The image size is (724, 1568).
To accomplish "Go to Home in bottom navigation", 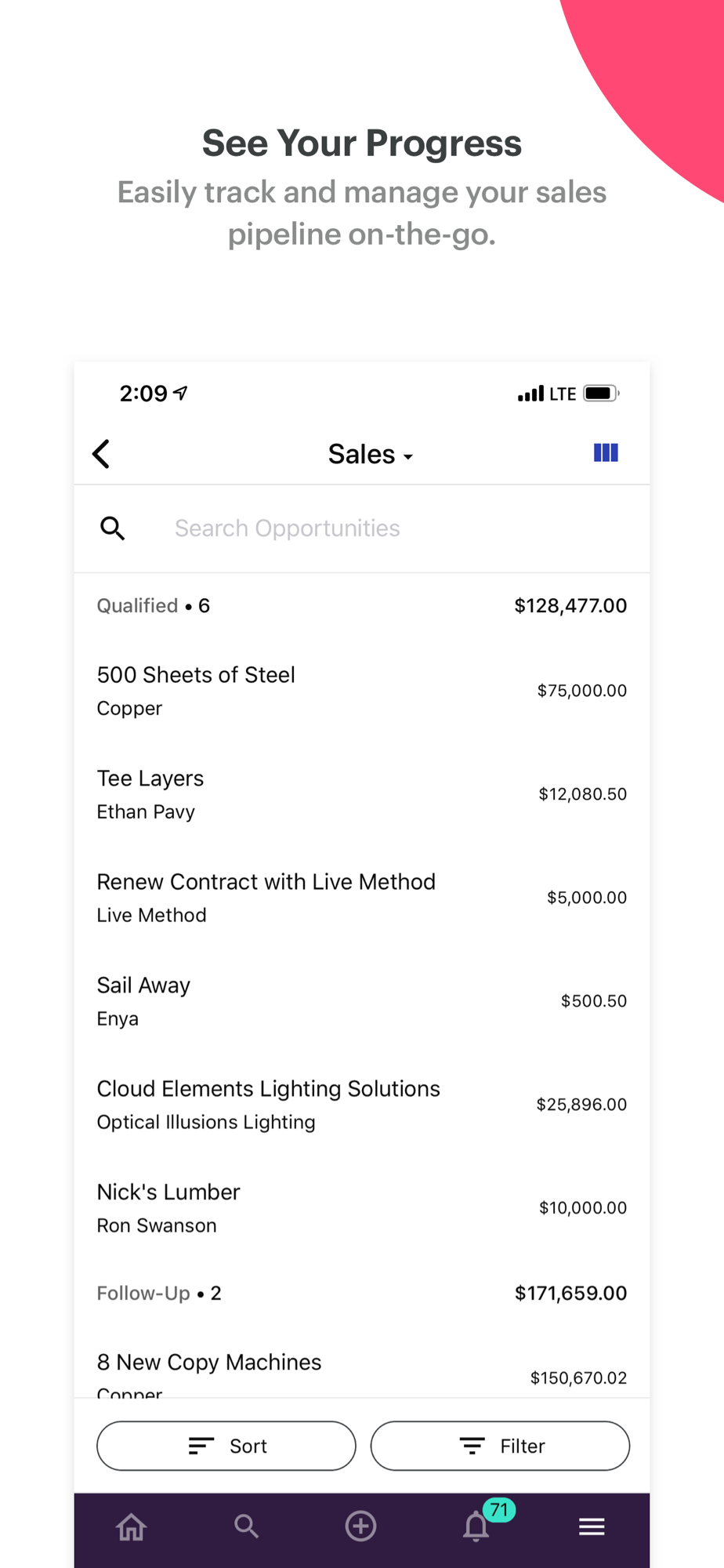I will pyautogui.click(x=131, y=1526).
